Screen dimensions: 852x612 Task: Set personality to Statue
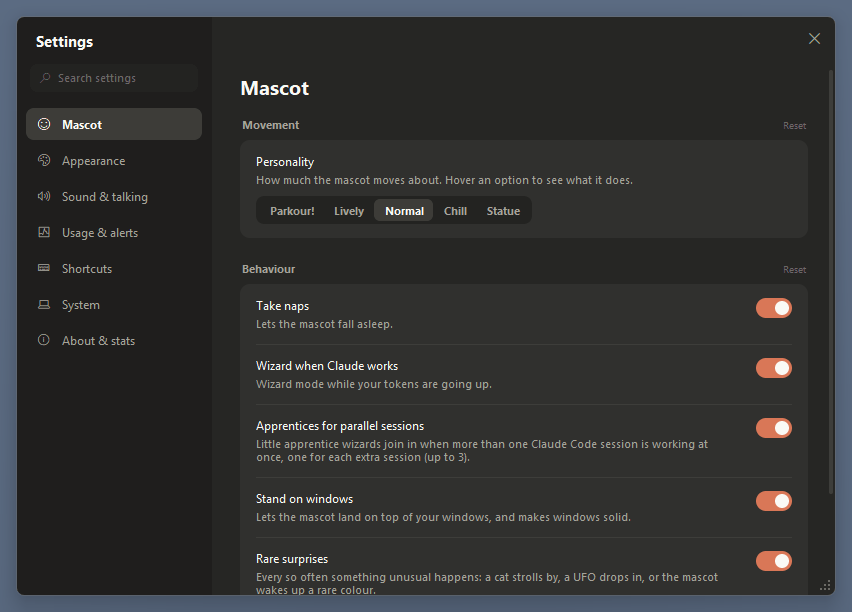[503, 211]
